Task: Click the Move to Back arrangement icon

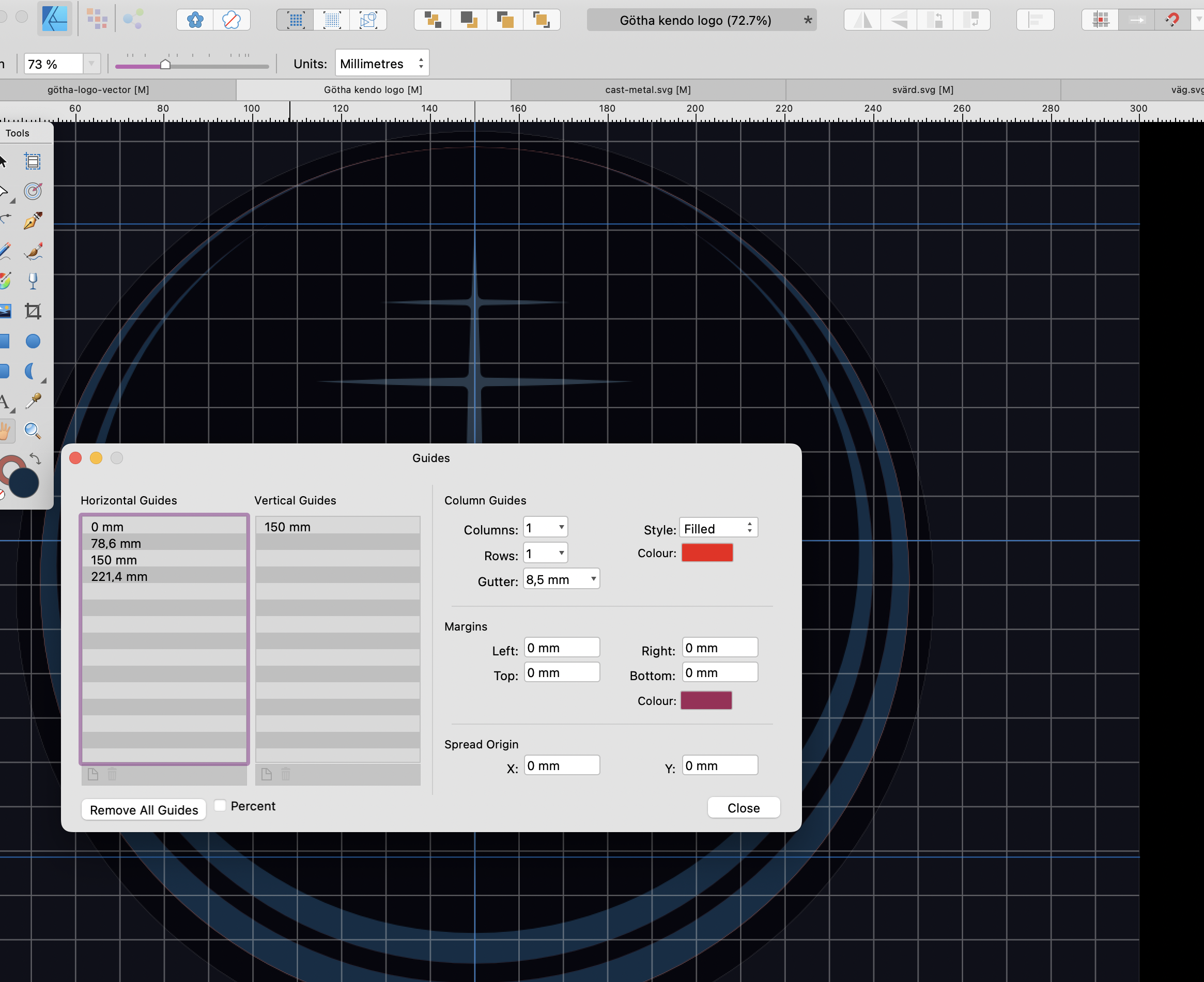Action: 433,20
